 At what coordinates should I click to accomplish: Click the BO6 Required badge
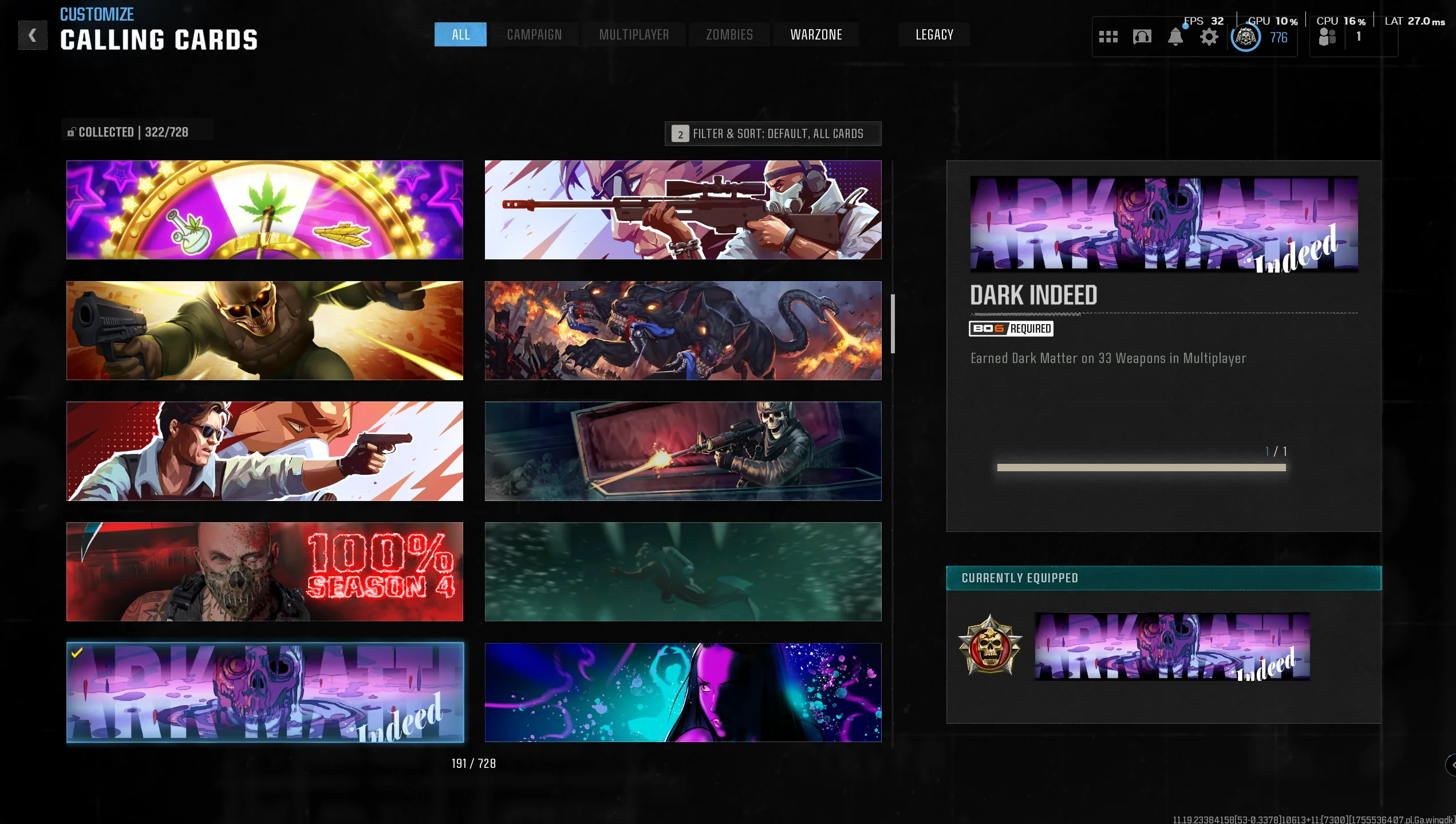1011,329
